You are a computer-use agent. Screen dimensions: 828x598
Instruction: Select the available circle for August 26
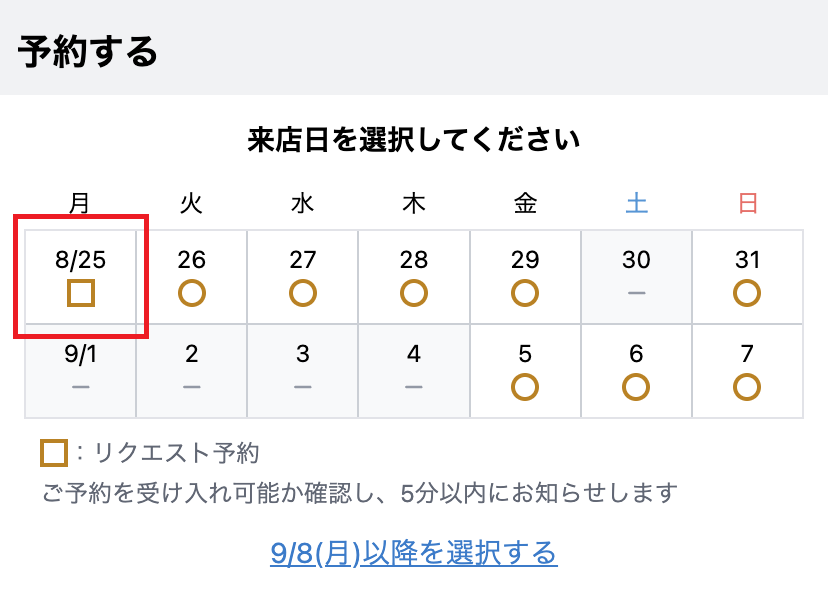tap(192, 293)
